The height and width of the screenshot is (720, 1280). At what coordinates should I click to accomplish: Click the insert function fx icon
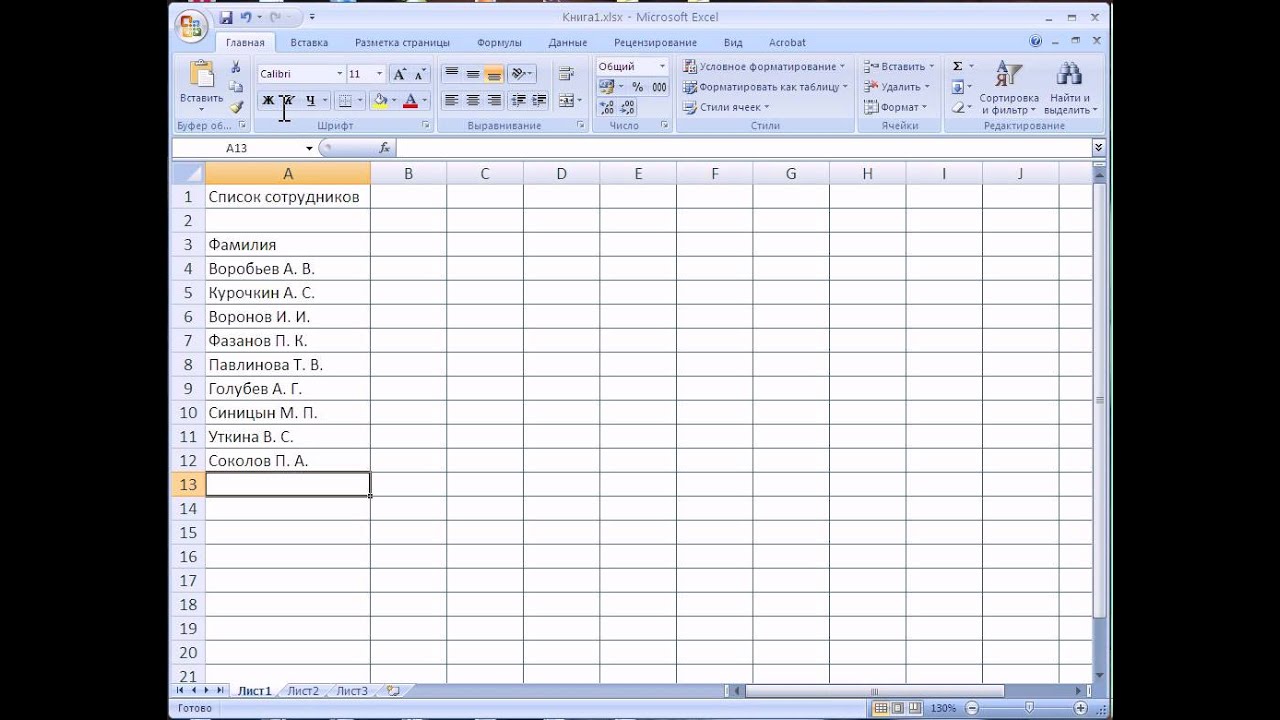tap(384, 148)
